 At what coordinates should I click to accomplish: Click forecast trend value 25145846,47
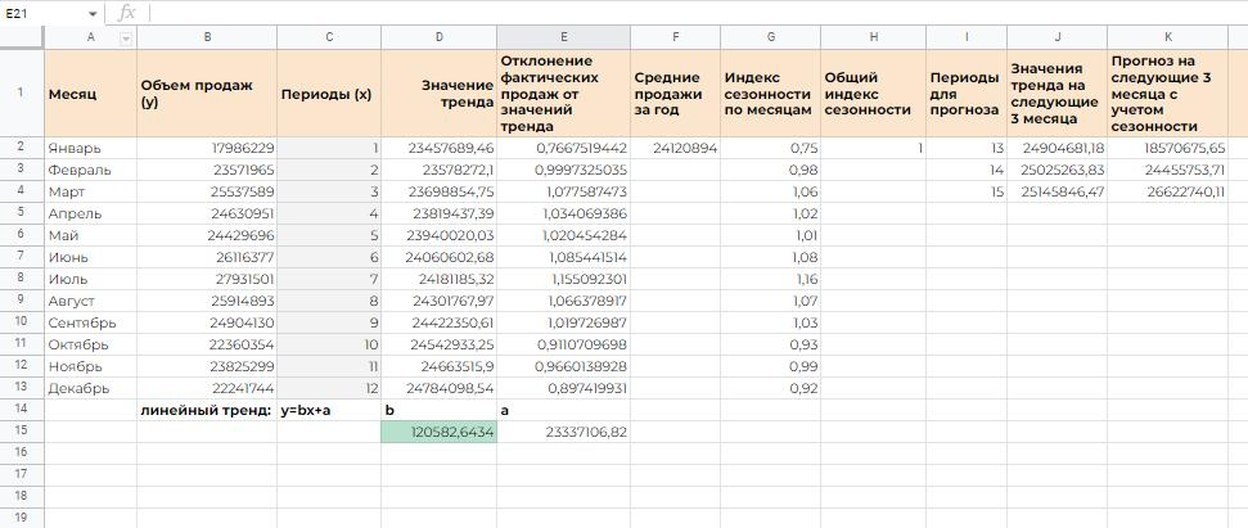click(x=1057, y=192)
